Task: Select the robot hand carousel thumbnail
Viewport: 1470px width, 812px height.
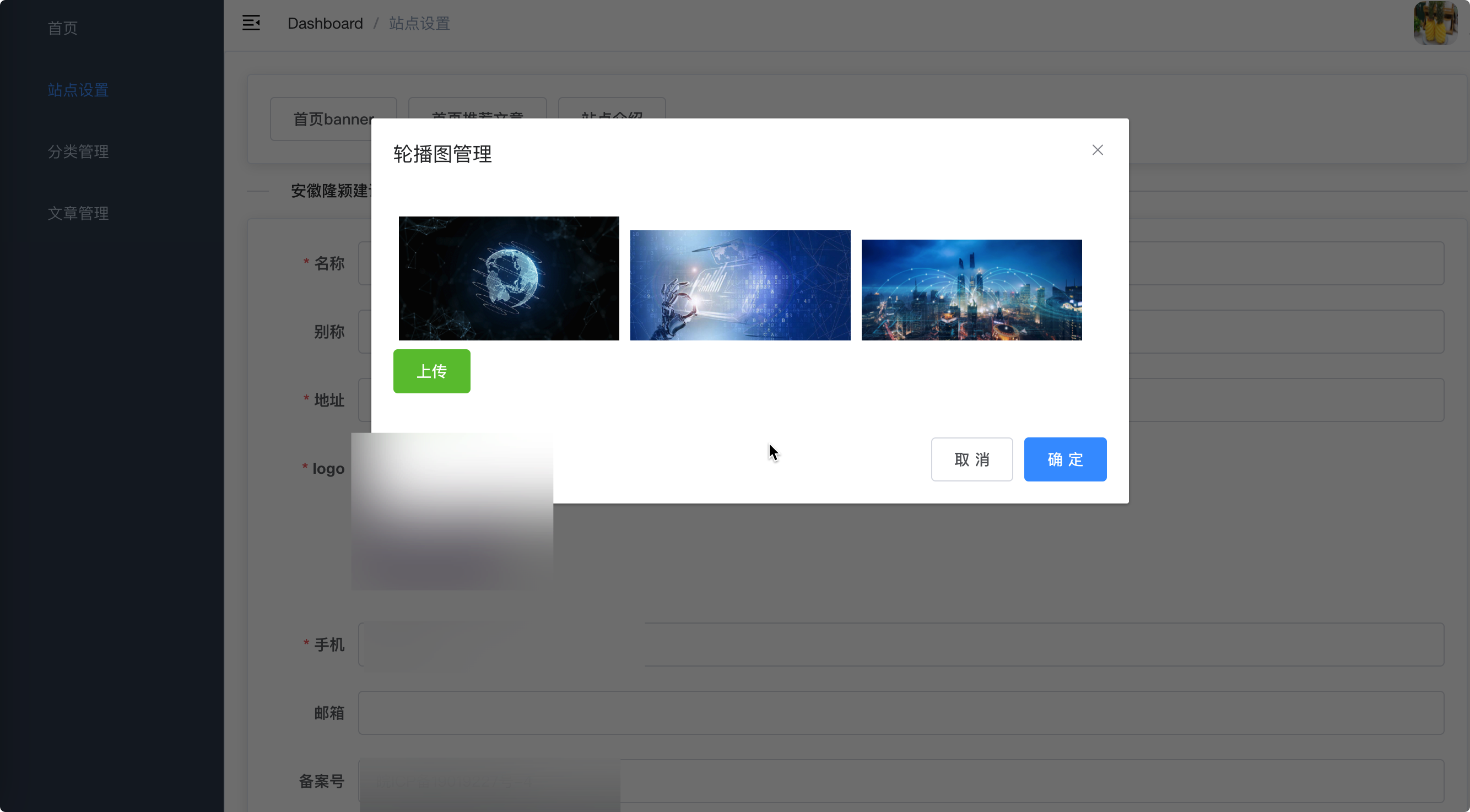Action: [x=739, y=285]
